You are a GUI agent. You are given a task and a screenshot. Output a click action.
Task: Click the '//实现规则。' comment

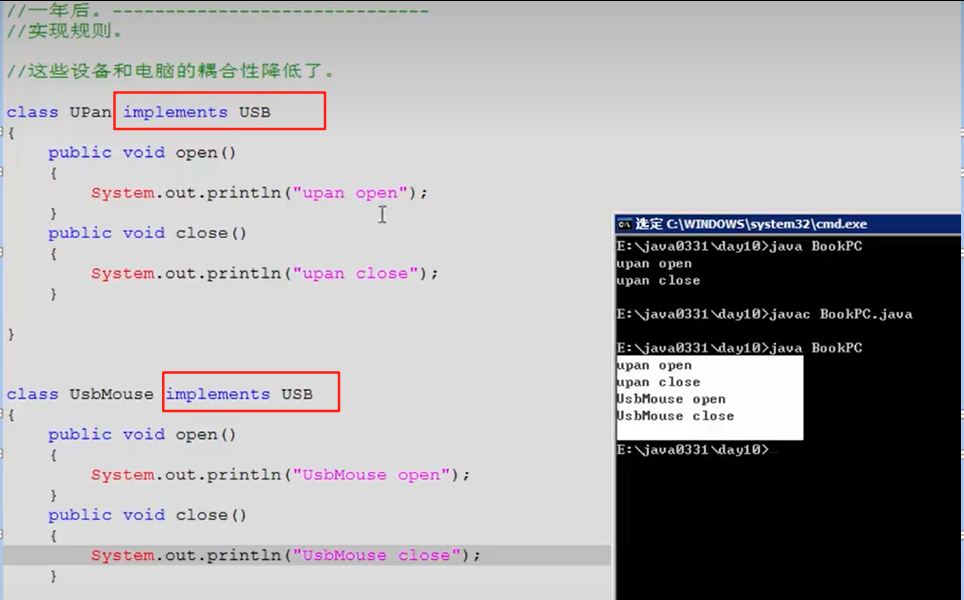[65, 31]
